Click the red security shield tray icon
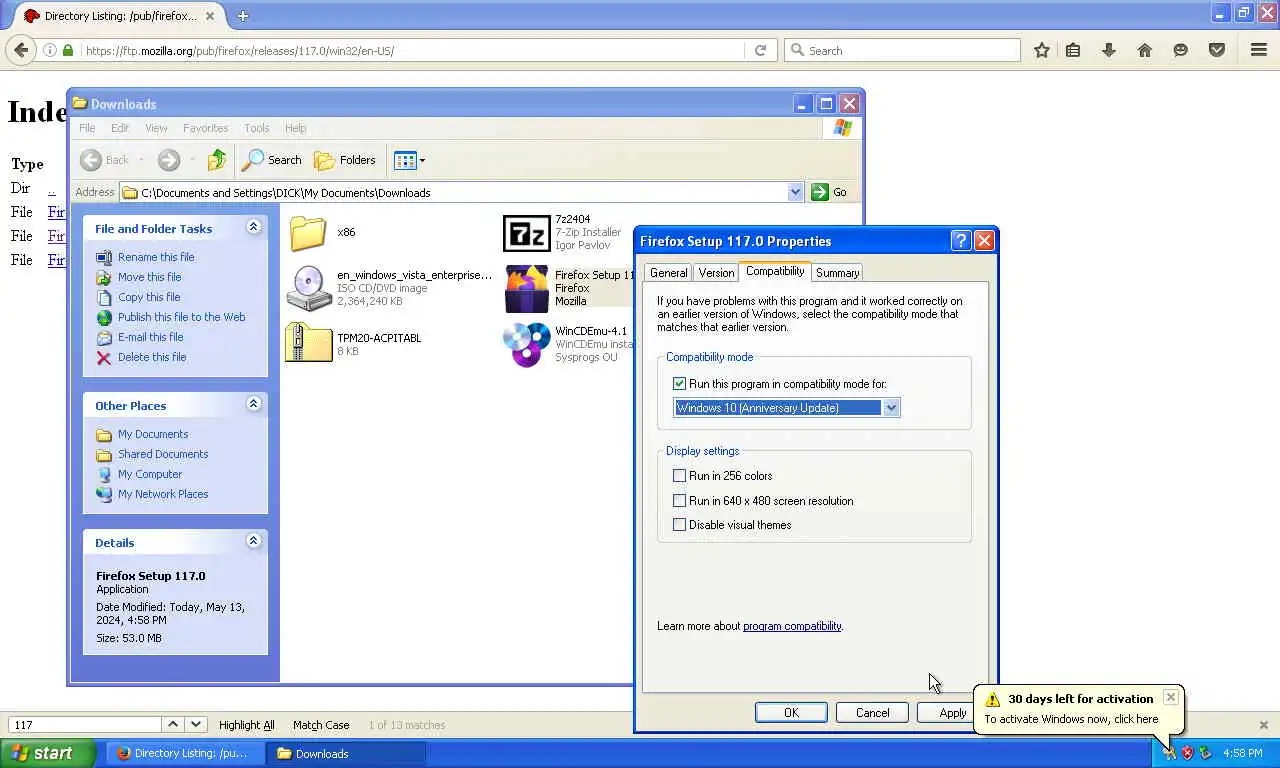This screenshot has width=1280, height=768. point(1187,753)
